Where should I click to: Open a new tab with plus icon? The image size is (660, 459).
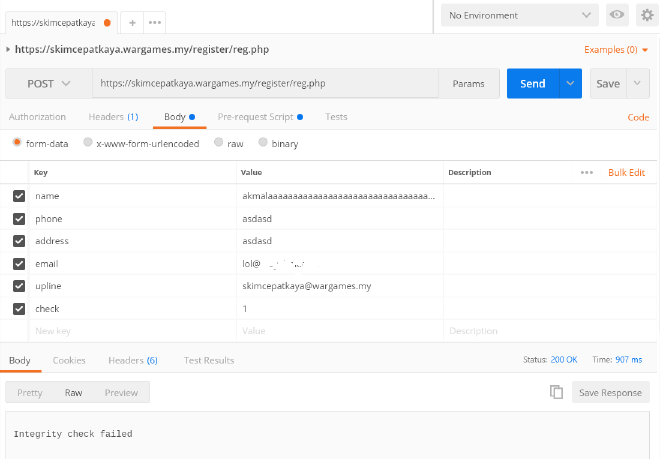pyautogui.click(x=132, y=22)
